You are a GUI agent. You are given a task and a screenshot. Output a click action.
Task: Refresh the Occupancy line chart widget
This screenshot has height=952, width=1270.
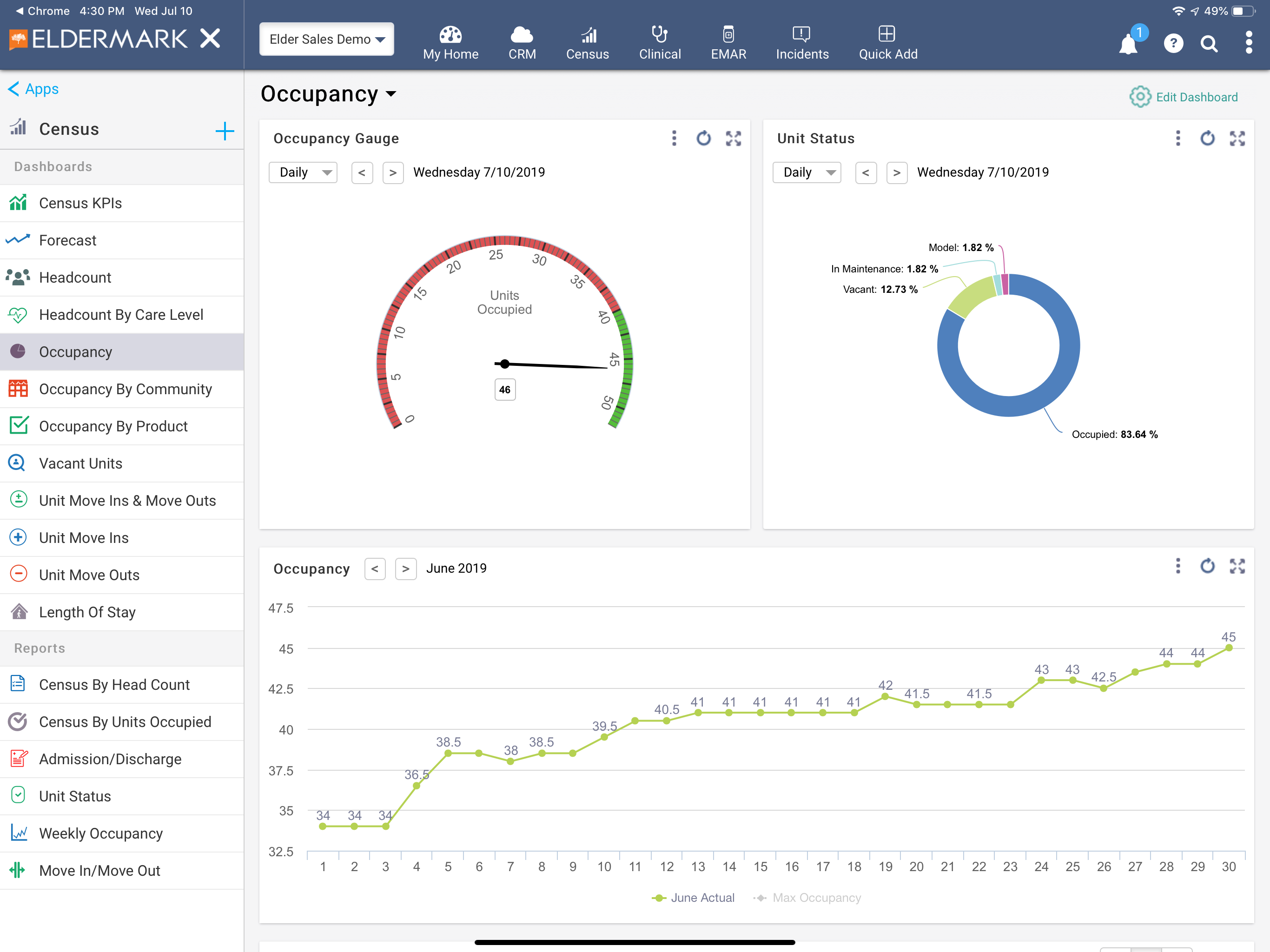1207,566
